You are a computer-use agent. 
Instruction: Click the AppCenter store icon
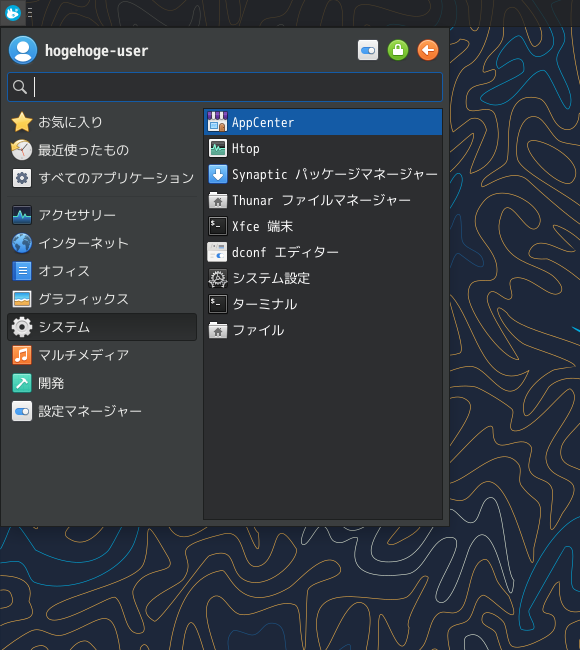coord(218,122)
